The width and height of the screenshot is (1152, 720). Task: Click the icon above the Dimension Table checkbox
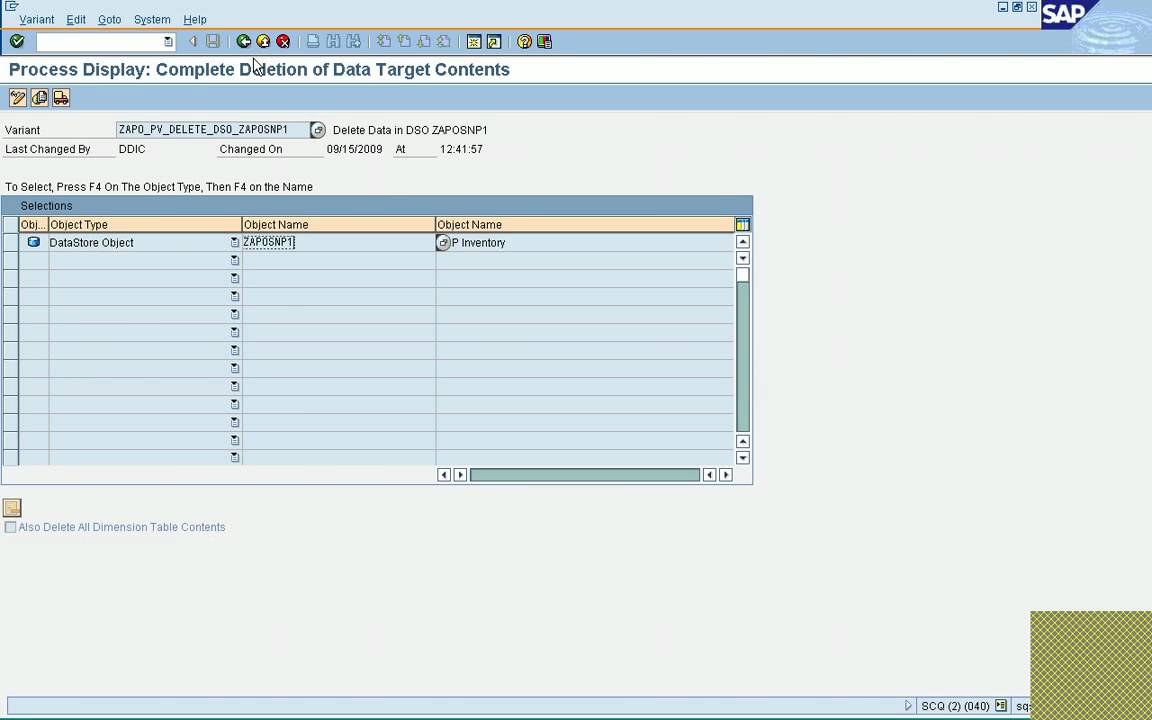[x=12, y=508]
